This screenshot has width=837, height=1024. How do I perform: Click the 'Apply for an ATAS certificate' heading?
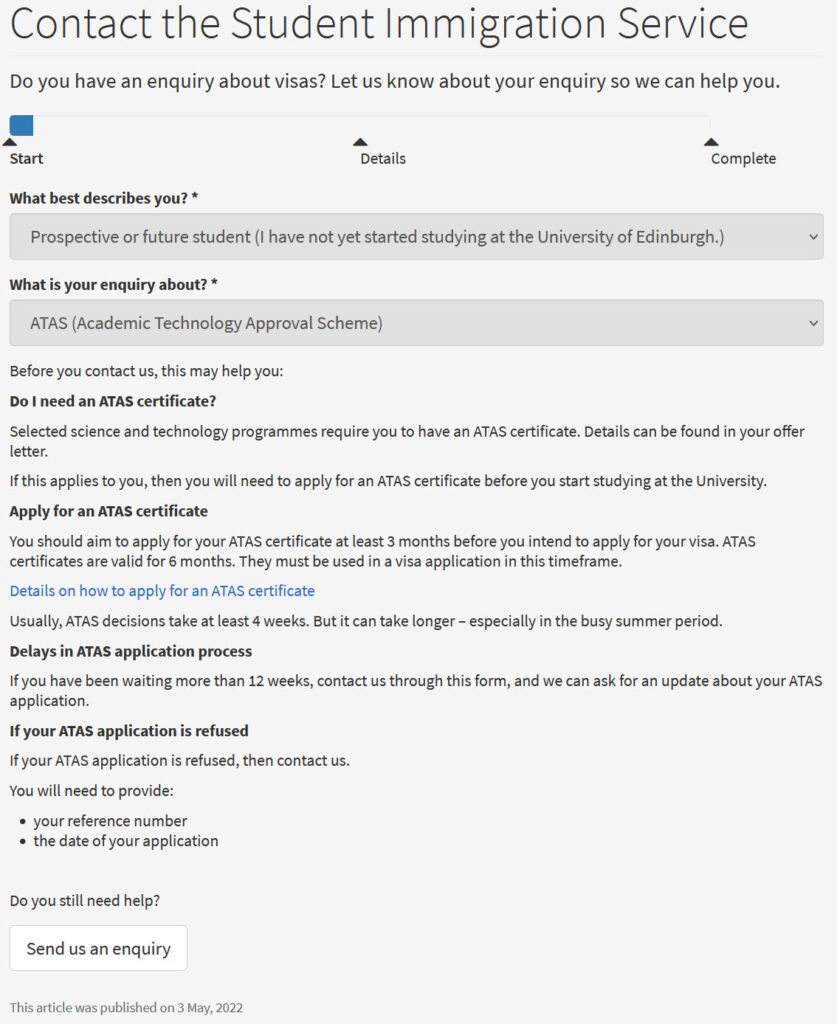coord(110,511)
